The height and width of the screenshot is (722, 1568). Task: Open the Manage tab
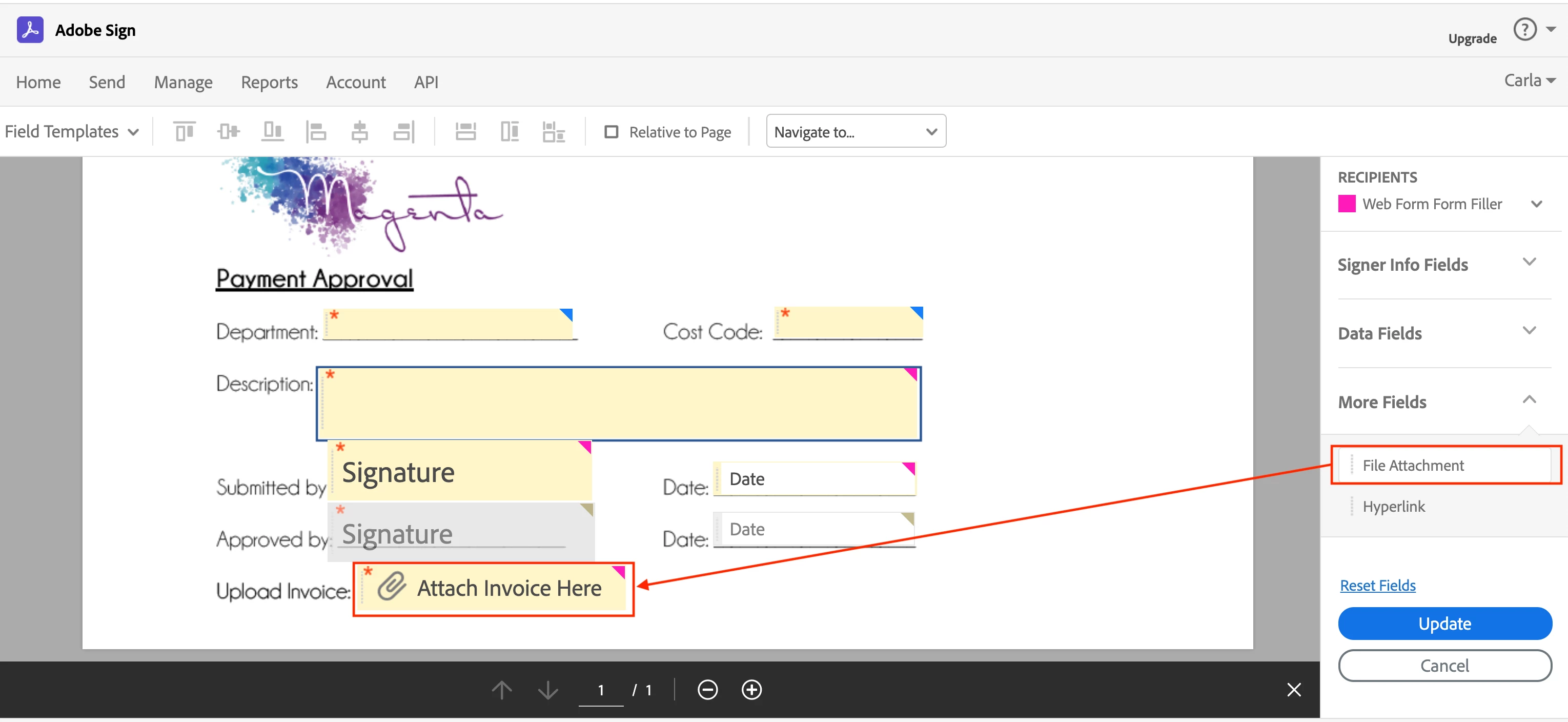click(182, 82)
